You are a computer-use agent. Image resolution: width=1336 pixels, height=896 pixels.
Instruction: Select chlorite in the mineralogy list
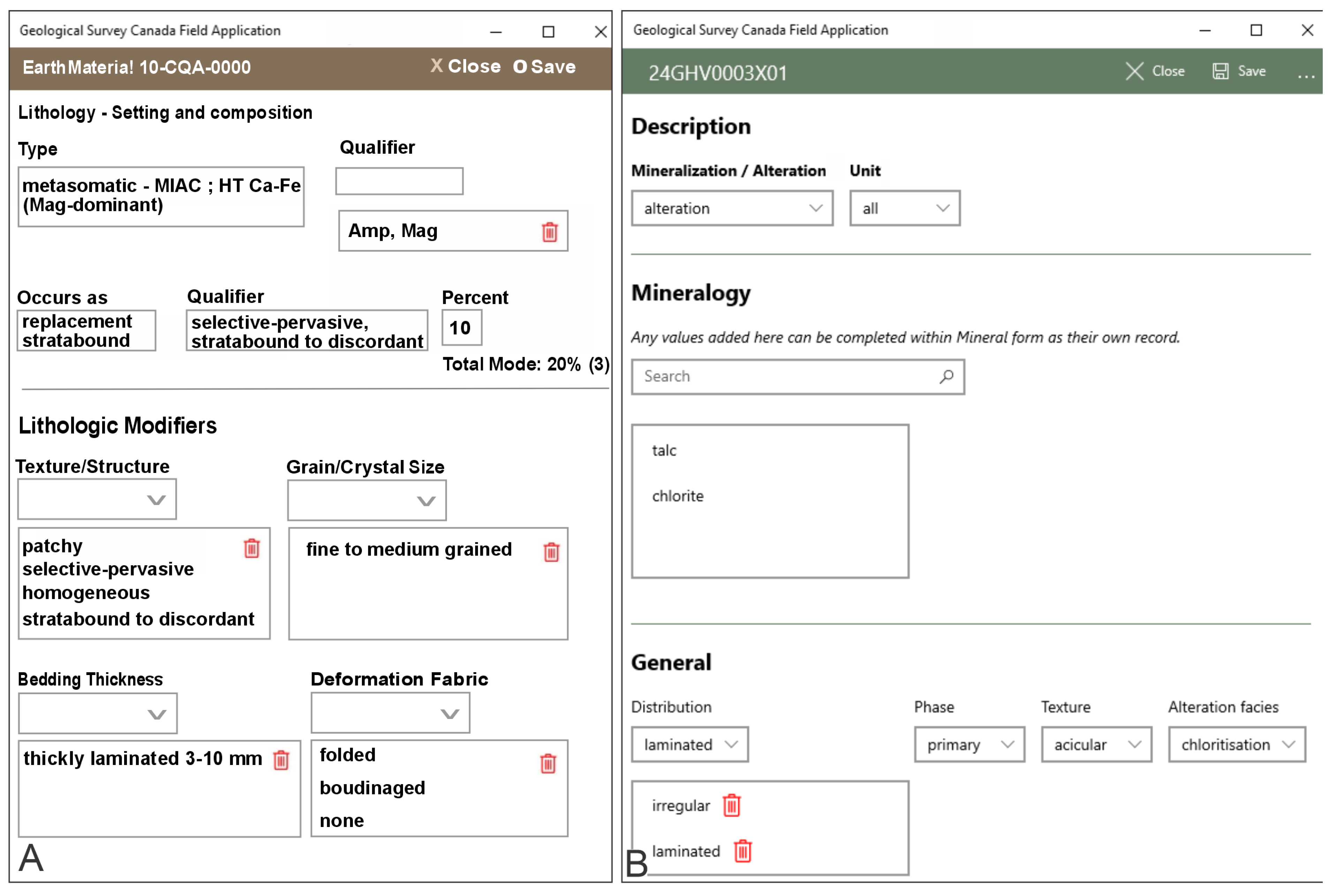coord(677,496)
